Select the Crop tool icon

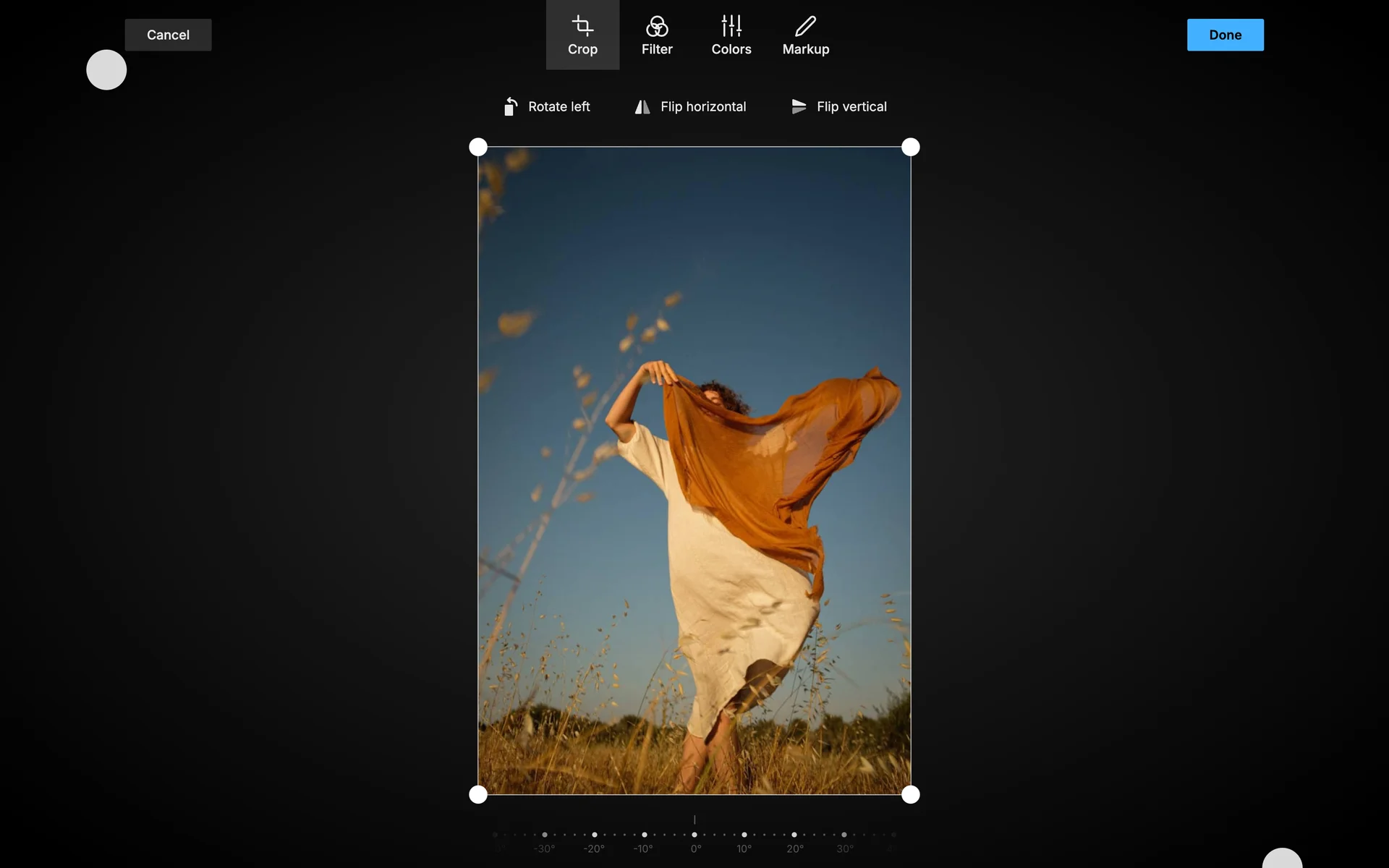582,27
